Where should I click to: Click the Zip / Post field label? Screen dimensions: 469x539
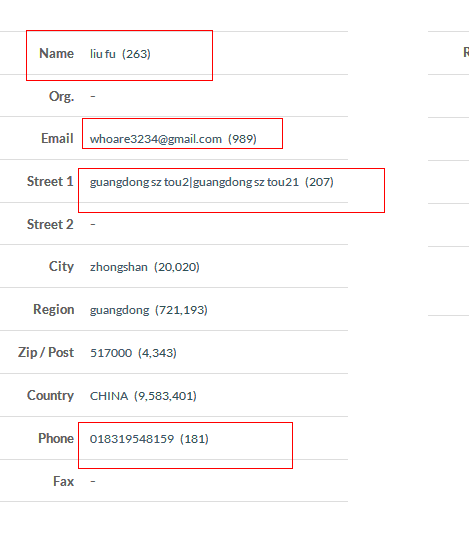[x=46, y=353]
